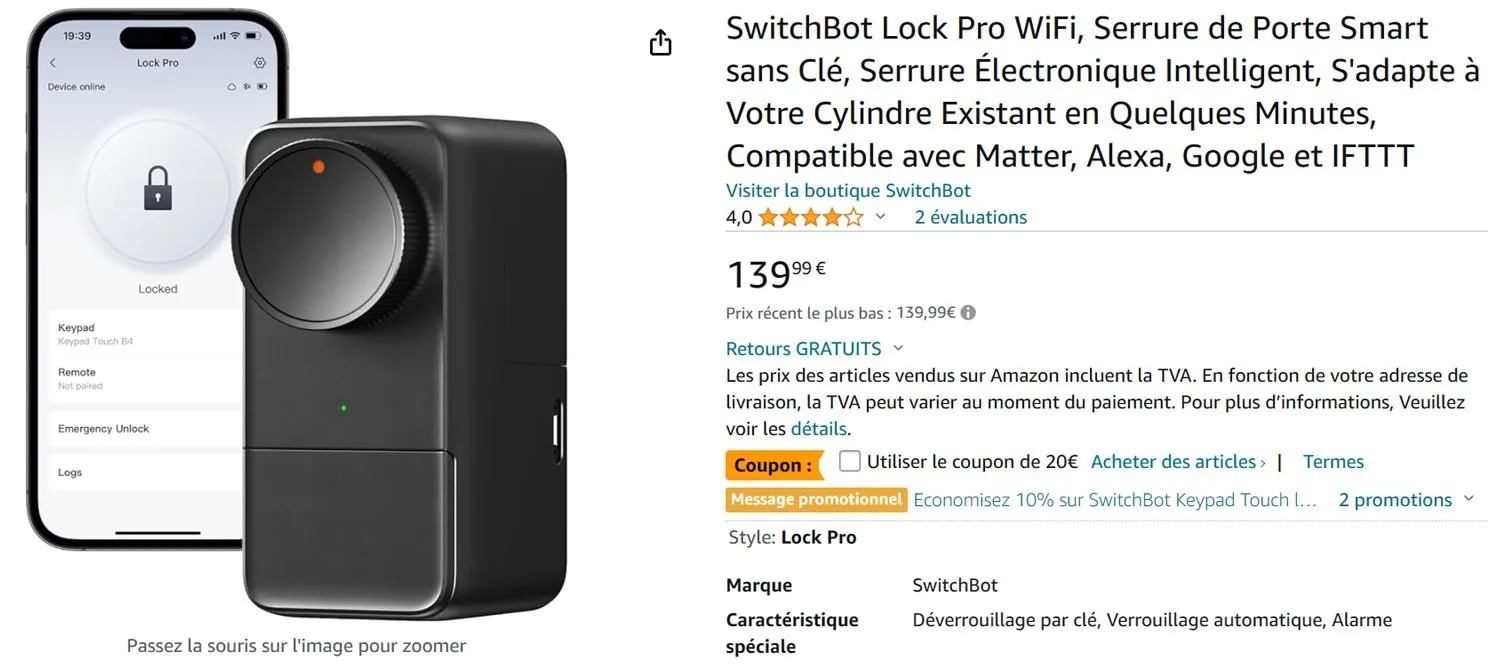Open the Visiter la boutique SwitchBot link

(848, 190)
